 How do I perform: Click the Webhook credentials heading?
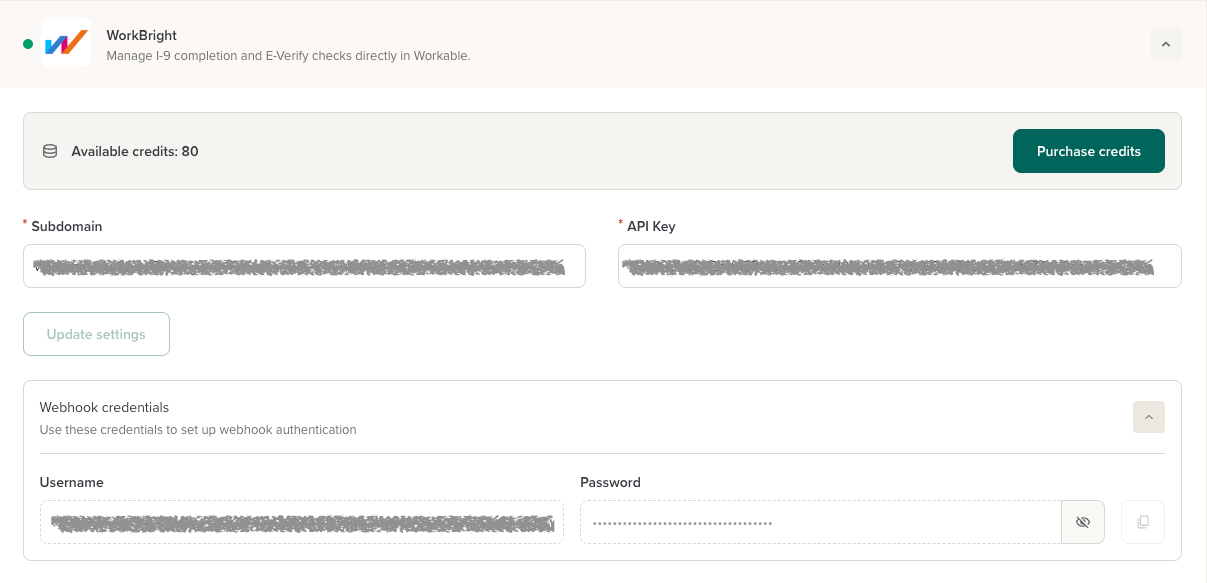(104, 407)
